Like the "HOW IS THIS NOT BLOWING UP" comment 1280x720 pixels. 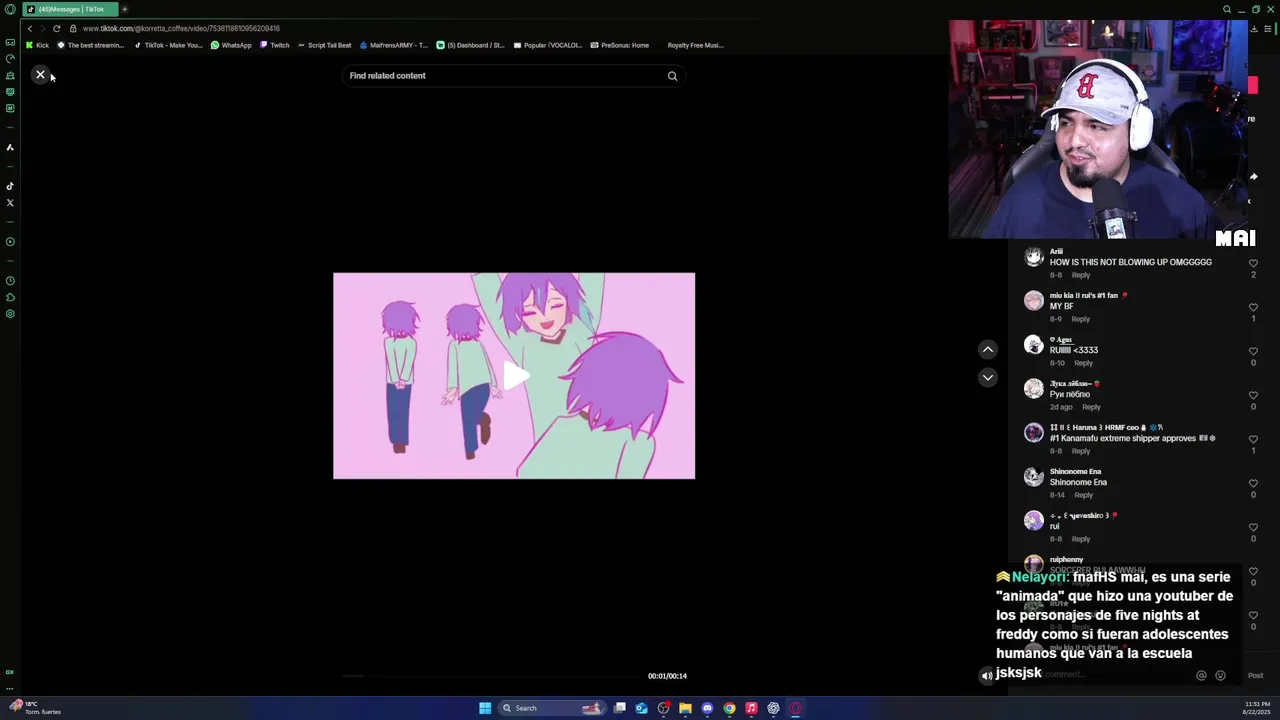pyautogui.click(x=1253, y=263)
